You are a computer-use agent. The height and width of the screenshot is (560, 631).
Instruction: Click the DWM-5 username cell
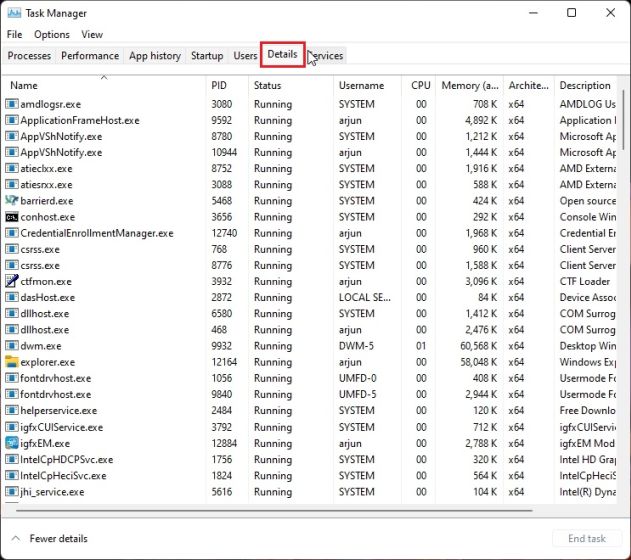pyautogui.click(x=356, y=346)
